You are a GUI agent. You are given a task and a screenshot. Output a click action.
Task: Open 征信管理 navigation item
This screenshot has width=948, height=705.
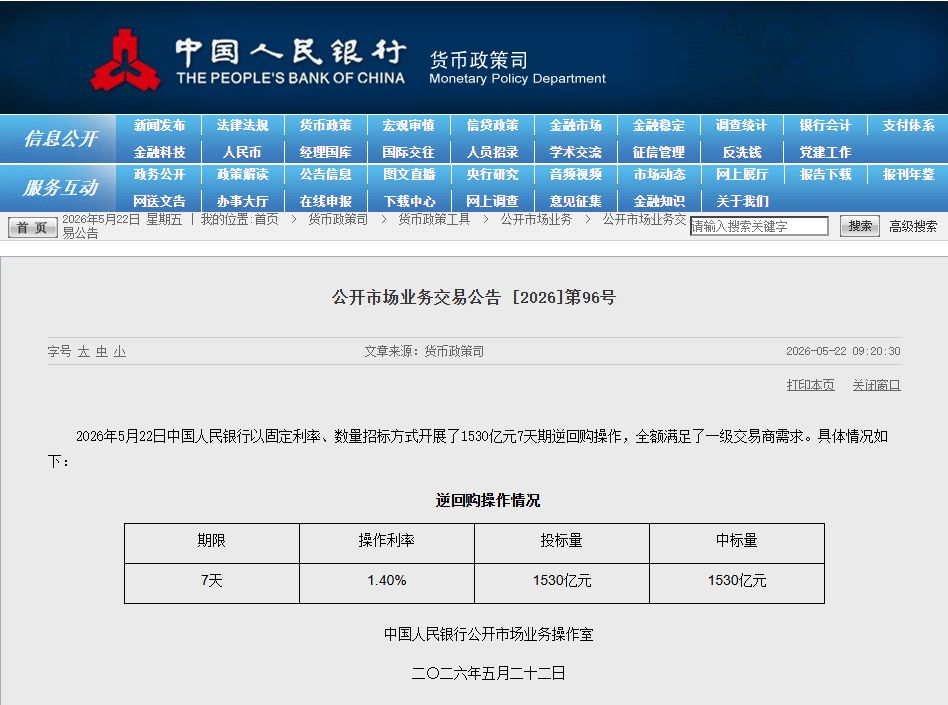point(658,152)
